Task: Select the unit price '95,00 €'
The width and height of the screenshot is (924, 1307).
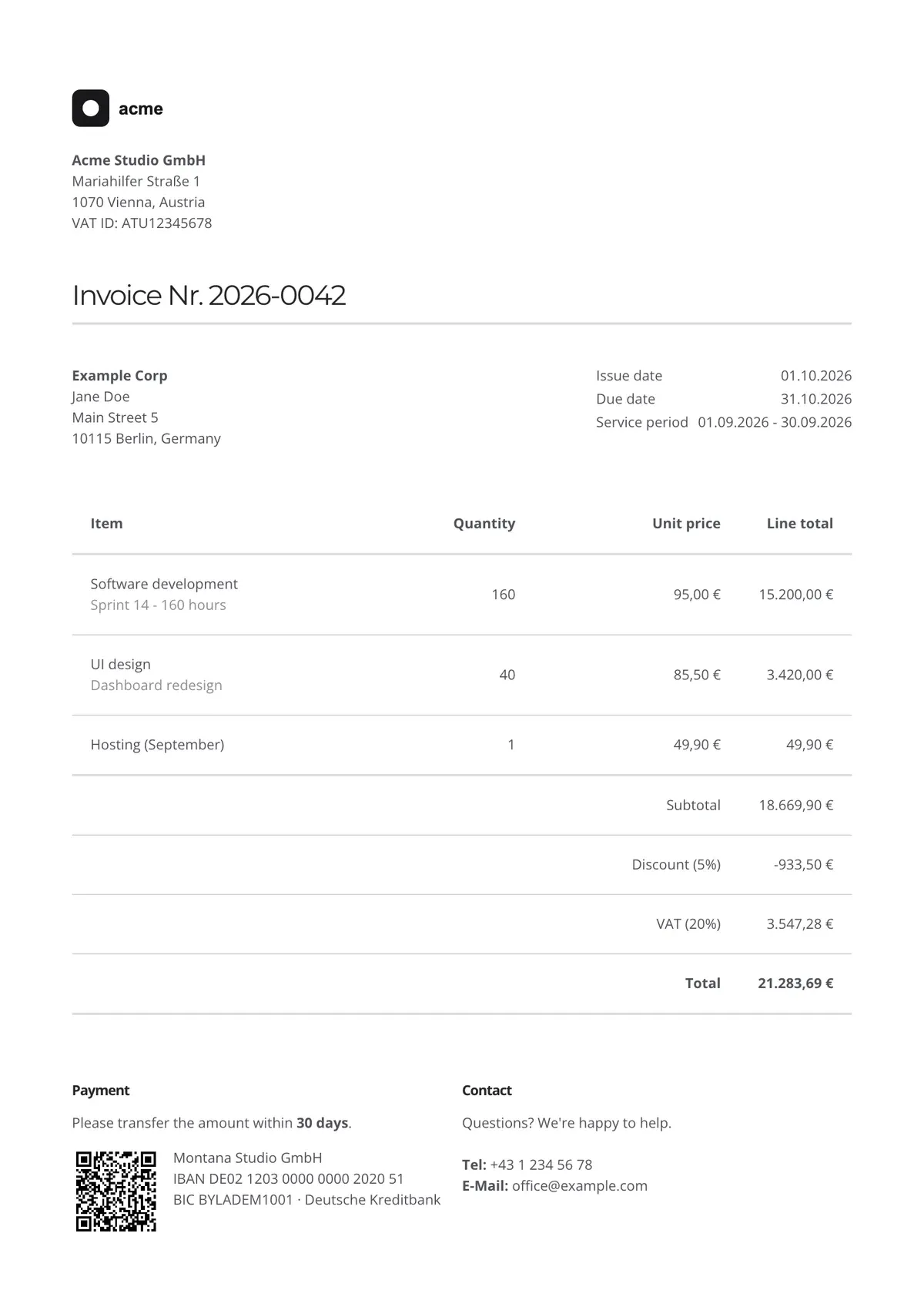Action: (x=697, y=595)
